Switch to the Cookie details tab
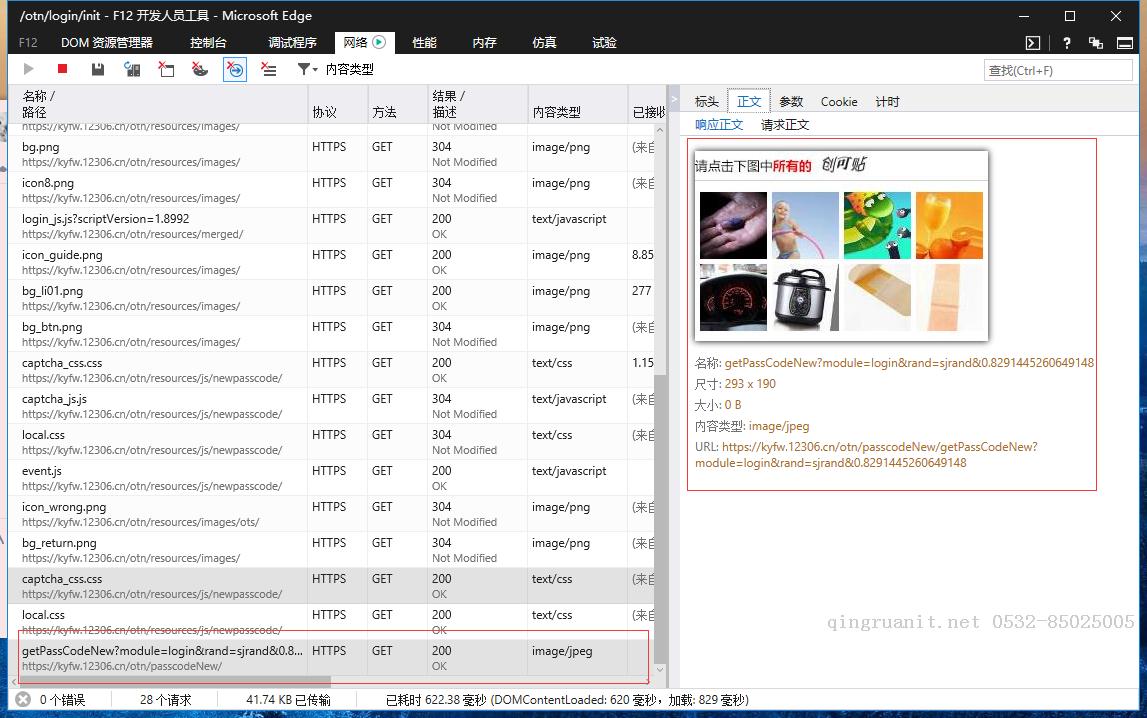The width and height of the screenshot is (1147, 718). pos(839,101)
